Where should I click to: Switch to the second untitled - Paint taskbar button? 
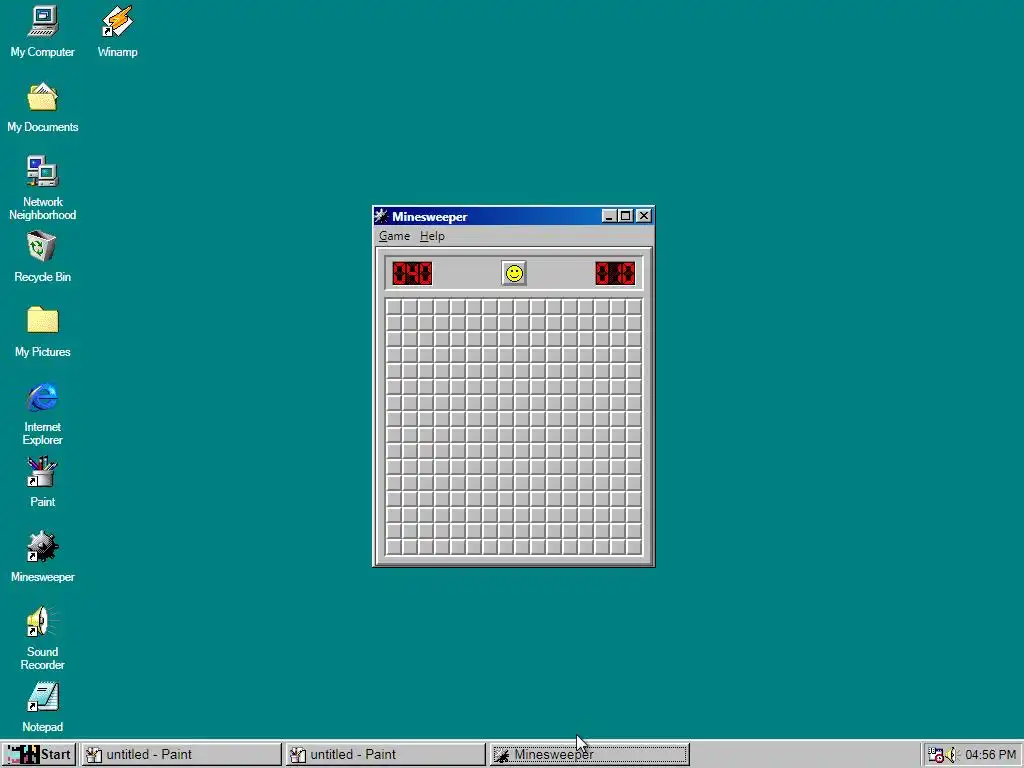pos(385,754)
